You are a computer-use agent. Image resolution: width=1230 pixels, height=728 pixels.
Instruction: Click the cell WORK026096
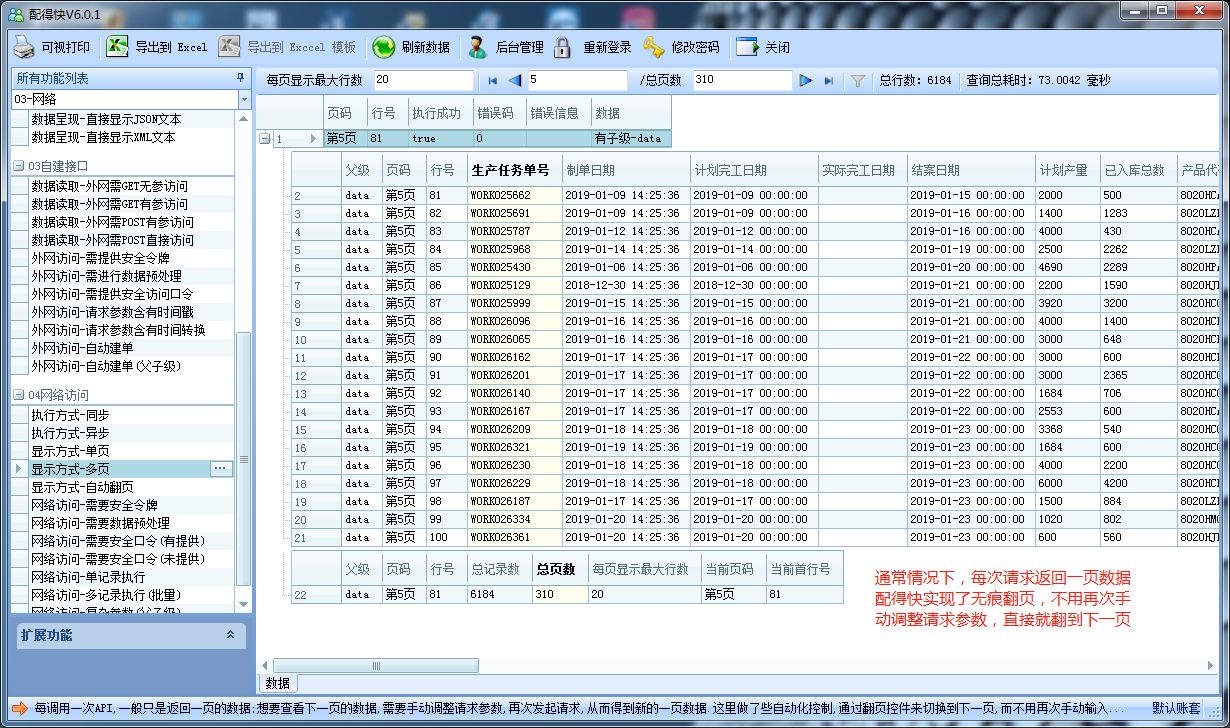click(513, 321)
